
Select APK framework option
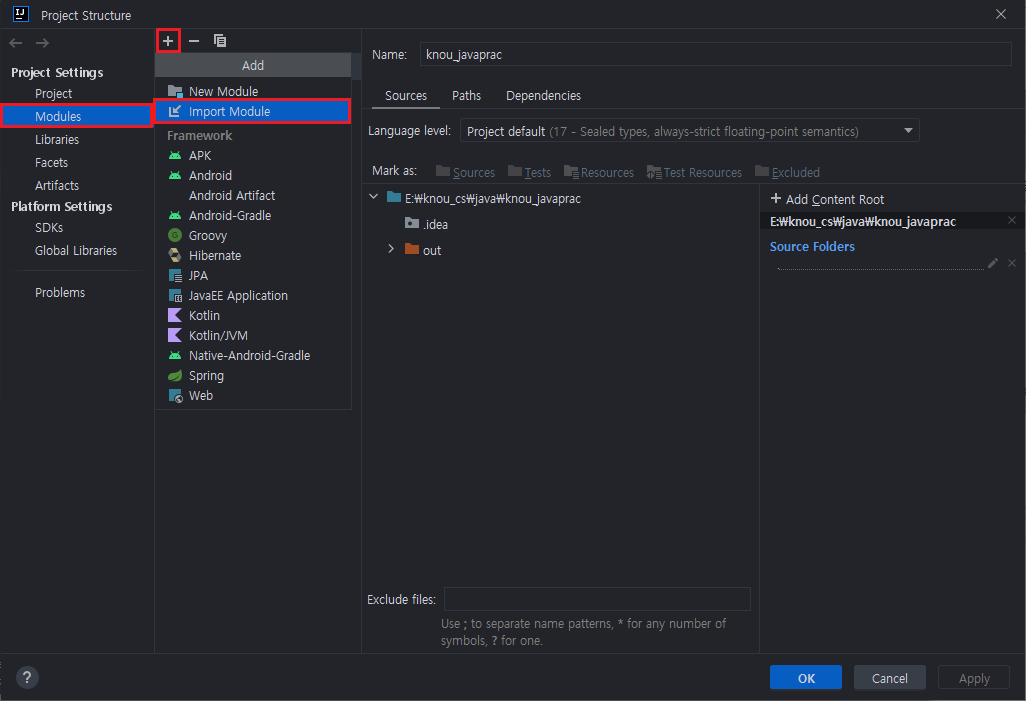click(253, 155)
